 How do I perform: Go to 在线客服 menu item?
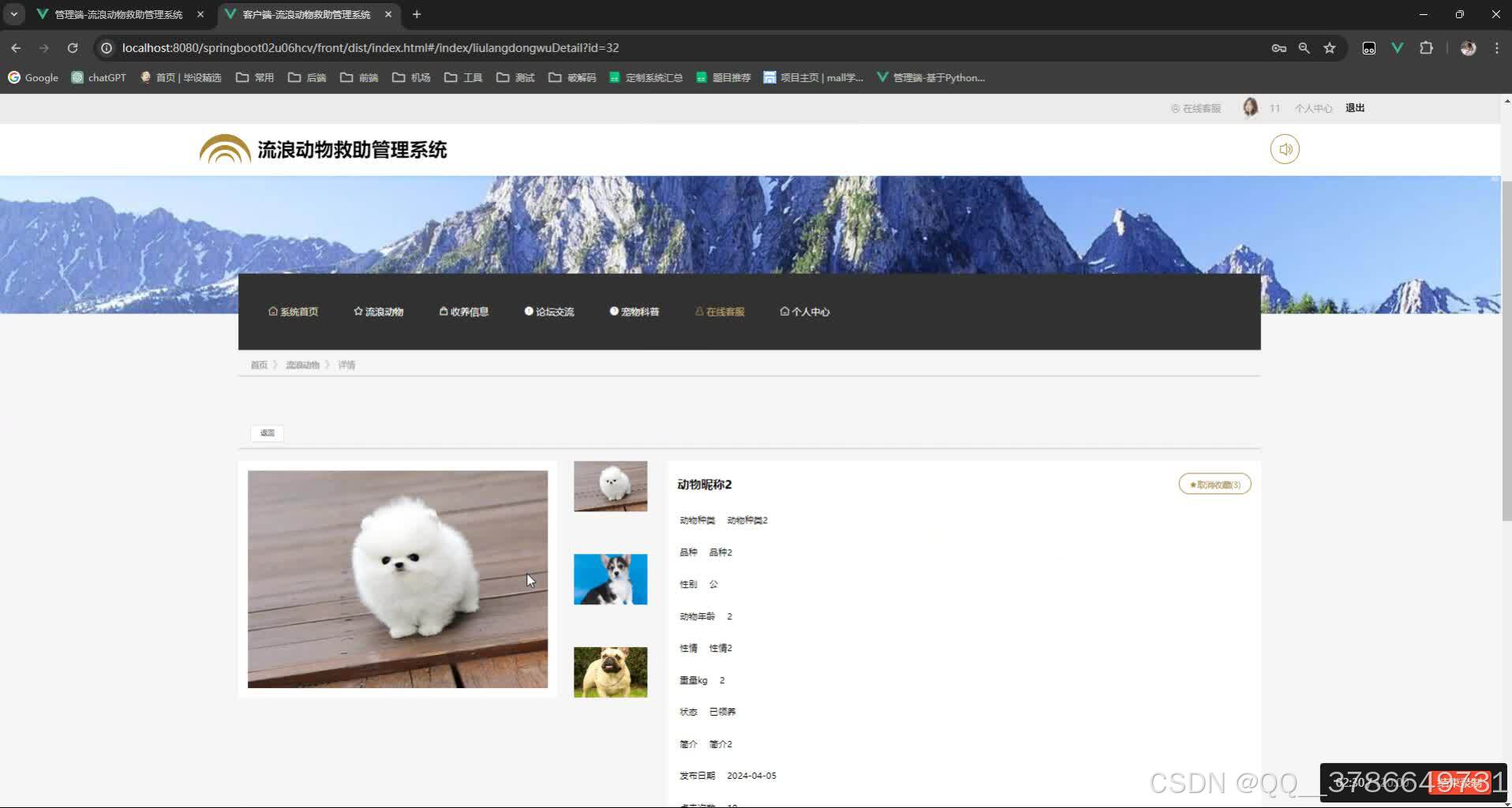[x=720, y=312]
